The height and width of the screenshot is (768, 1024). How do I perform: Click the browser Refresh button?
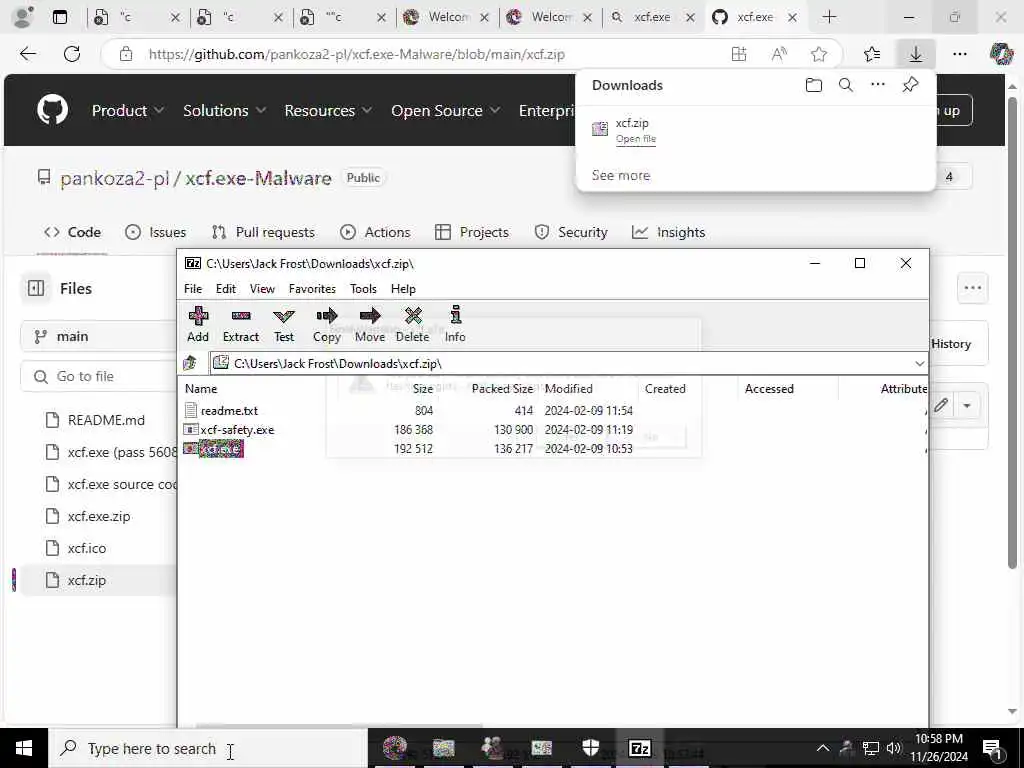click(x=72, y=54)
